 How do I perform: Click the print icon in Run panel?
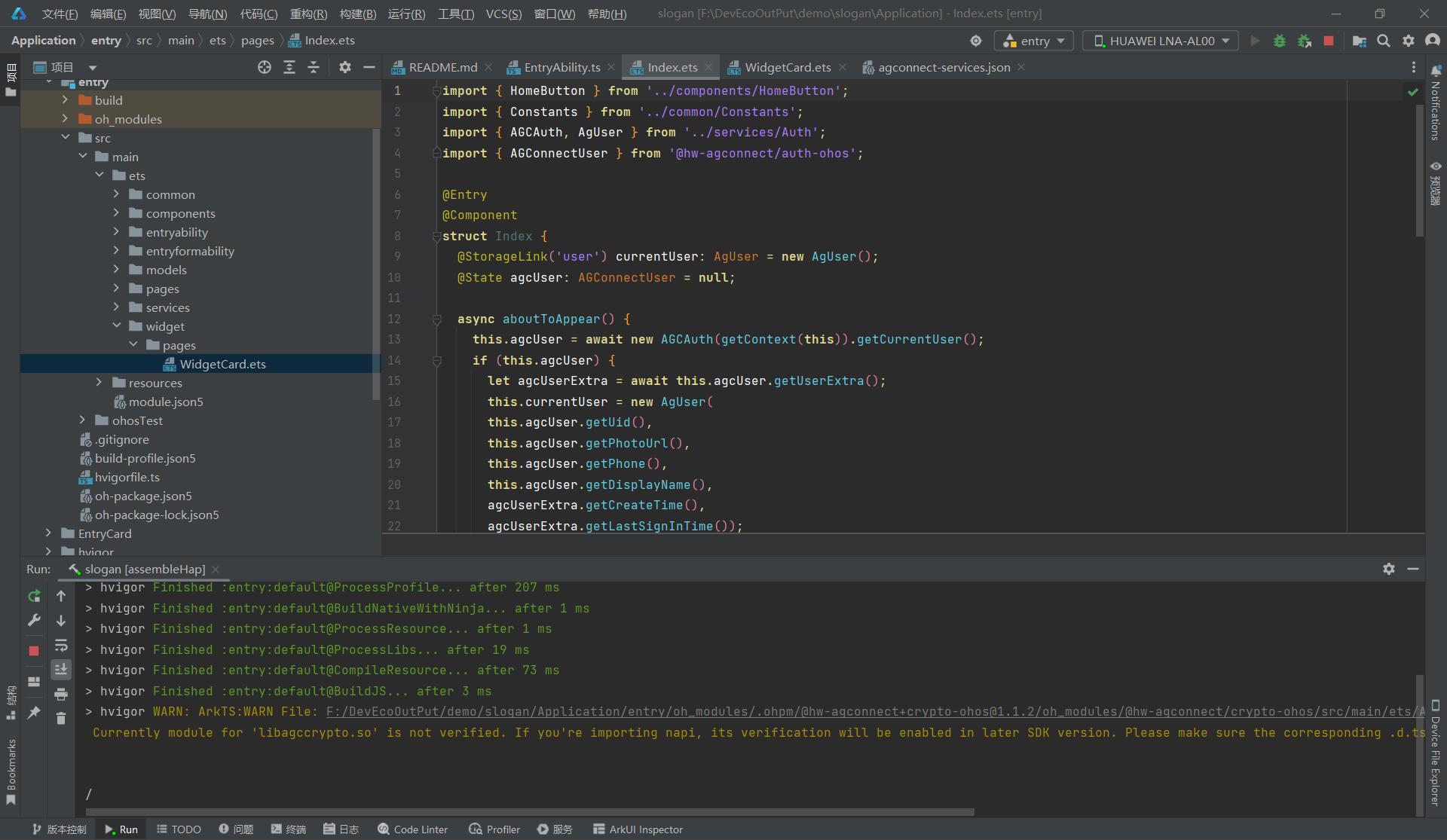pyautogui.click(x=61, y=694)
